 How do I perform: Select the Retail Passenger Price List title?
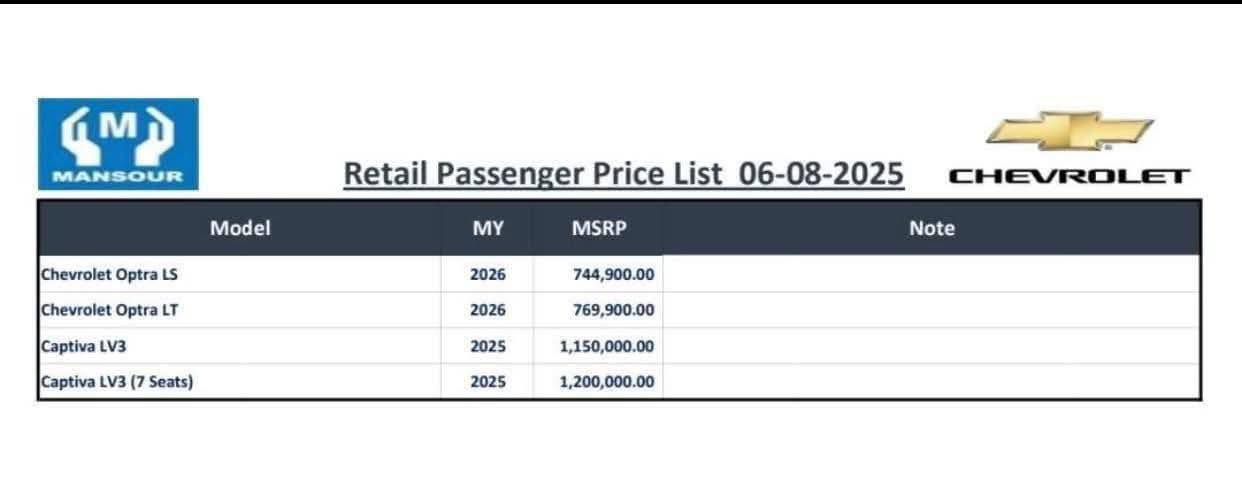tap(624, 174)
